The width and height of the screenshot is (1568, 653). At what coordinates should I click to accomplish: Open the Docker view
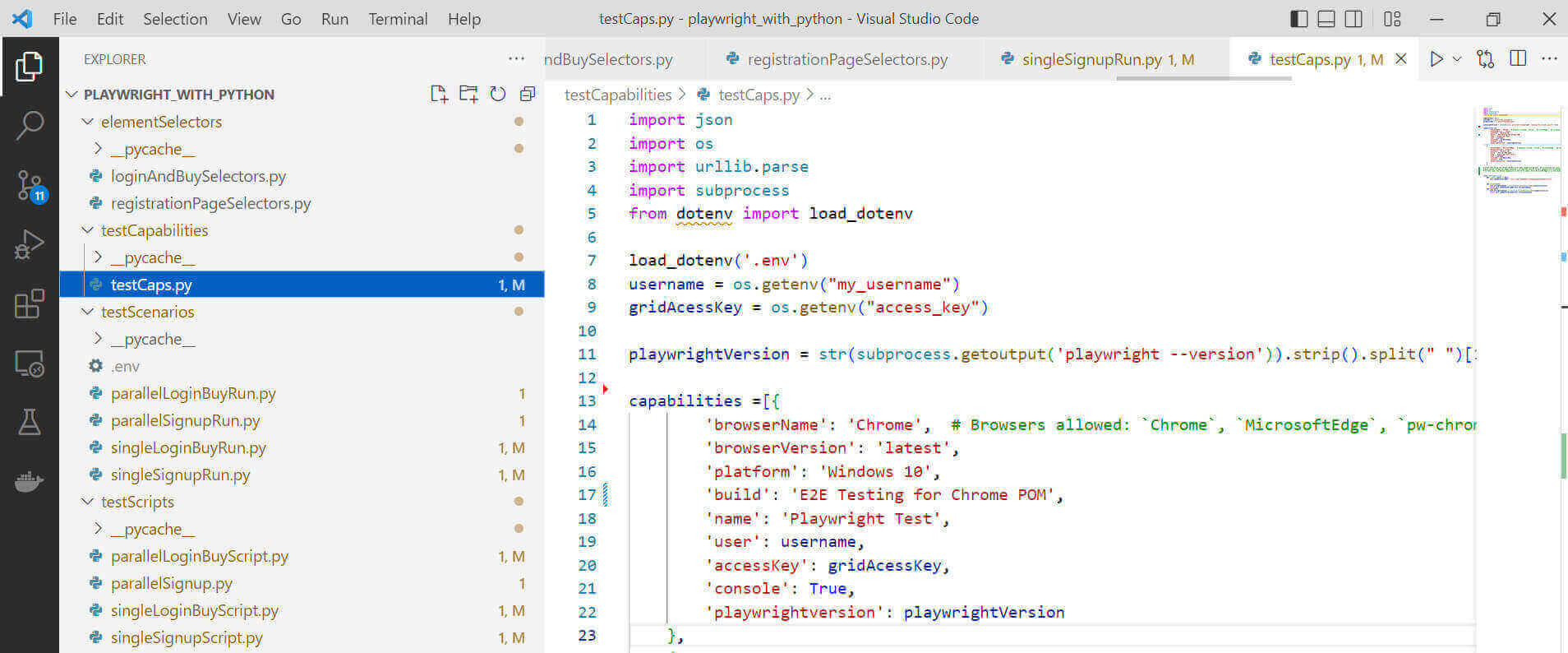pos(30,481)
